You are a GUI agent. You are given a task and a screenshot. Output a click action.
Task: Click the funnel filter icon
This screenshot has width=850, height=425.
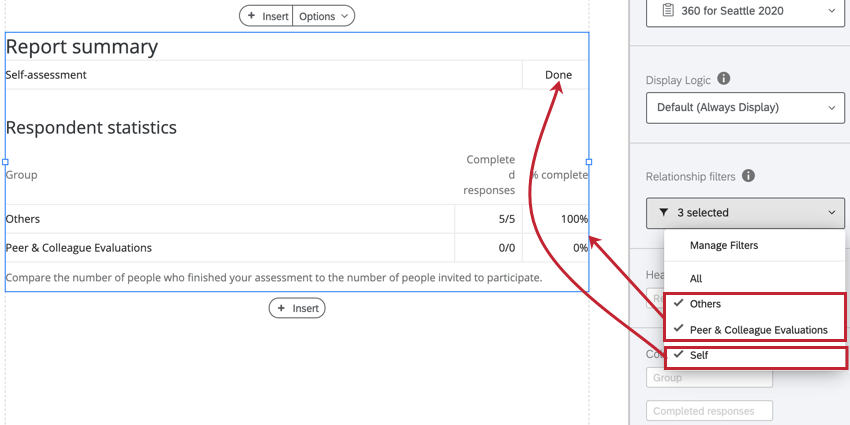point(663,213)
